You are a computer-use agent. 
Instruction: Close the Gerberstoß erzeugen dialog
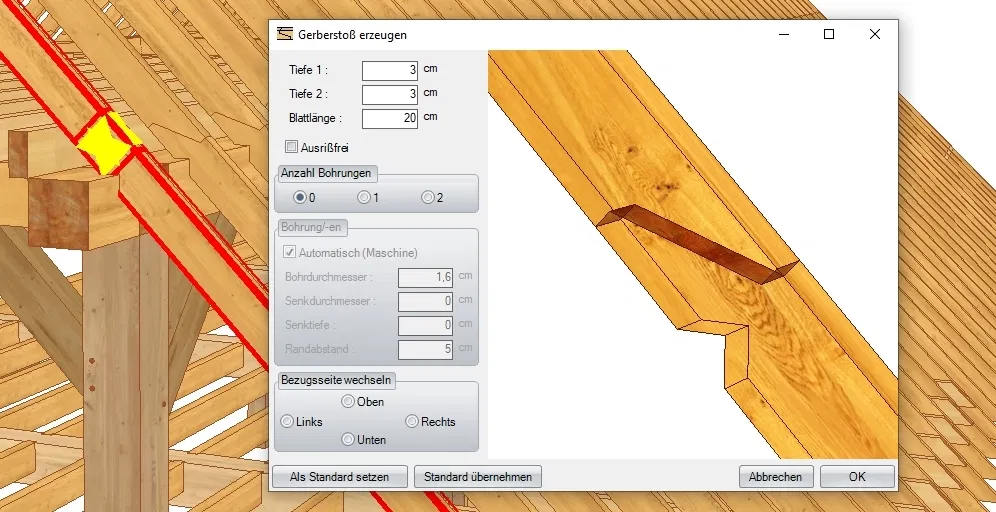pyautogui.click(x=874, y=34)
